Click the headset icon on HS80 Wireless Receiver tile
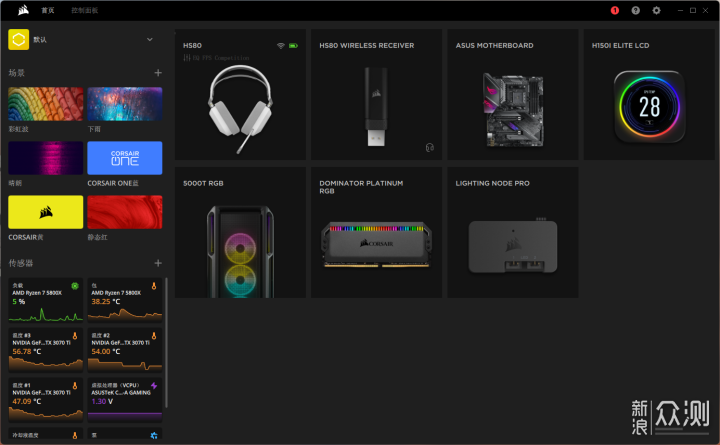The height and width of the screenshot is (445, 720). point(429,147)
